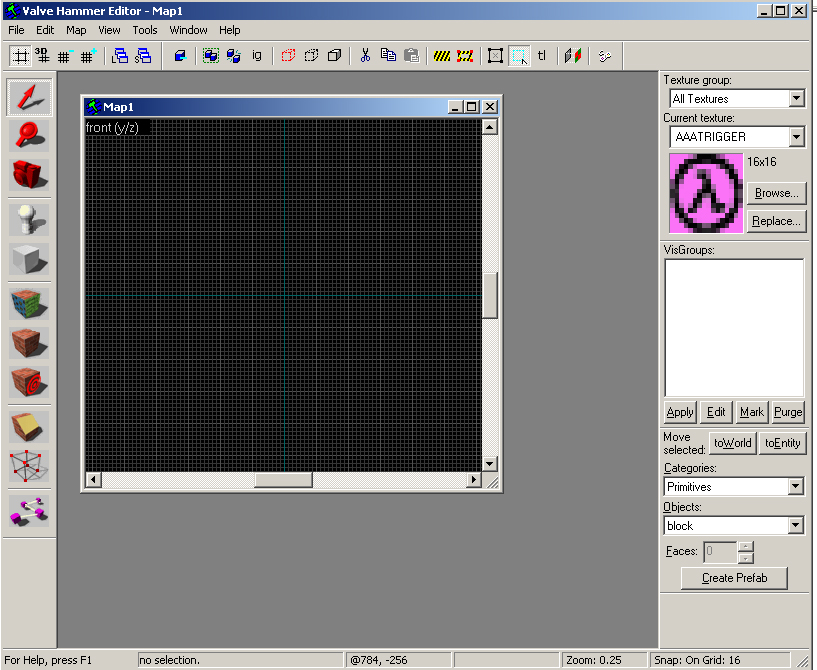The image size is (817, 670).
Task: Select the red arrow Selection tool
Action: [29, 97]
